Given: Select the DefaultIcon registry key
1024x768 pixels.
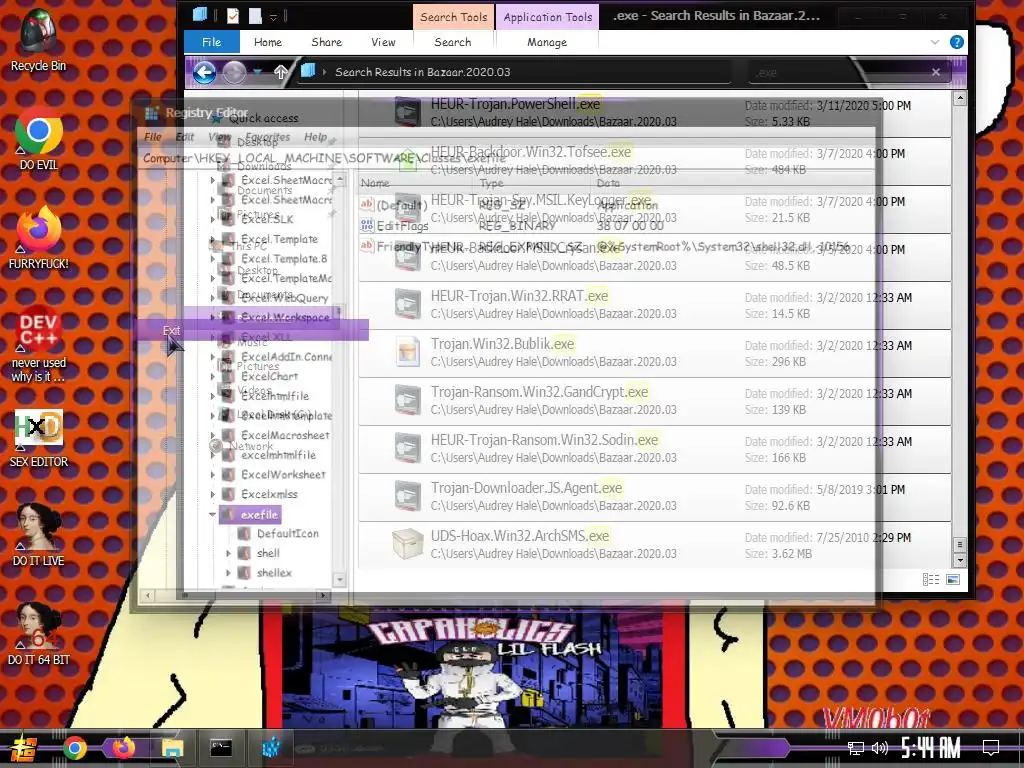Looking at the screenshot, I should (287, 534).
